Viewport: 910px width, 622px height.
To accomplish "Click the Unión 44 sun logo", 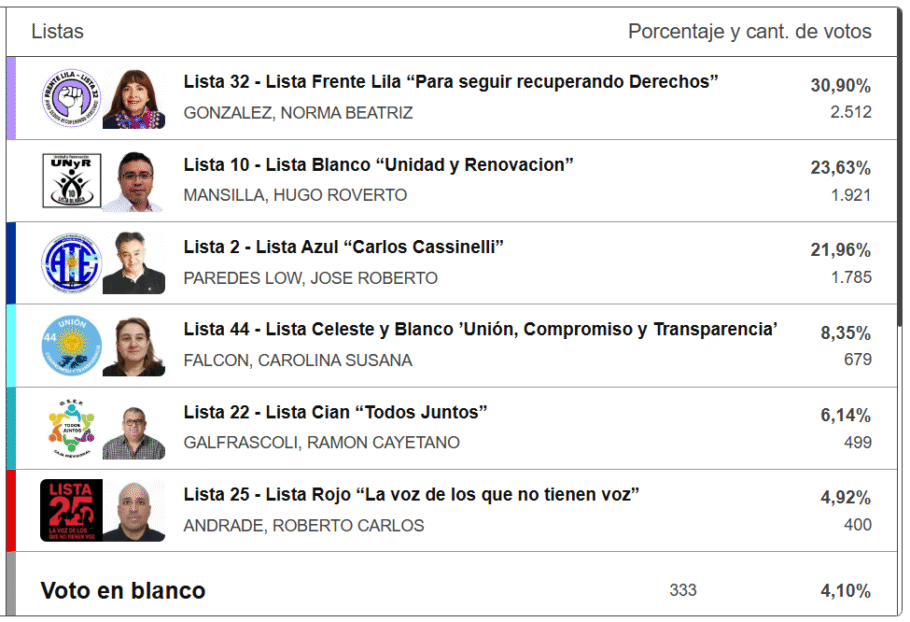I will point(71,346).
